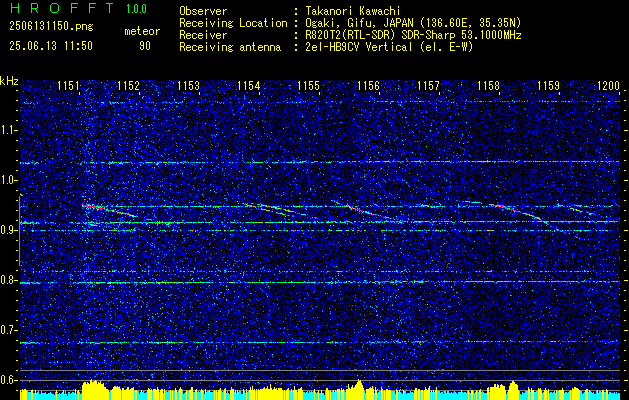Click the 0.8 kHz axis label

[9, 280]
